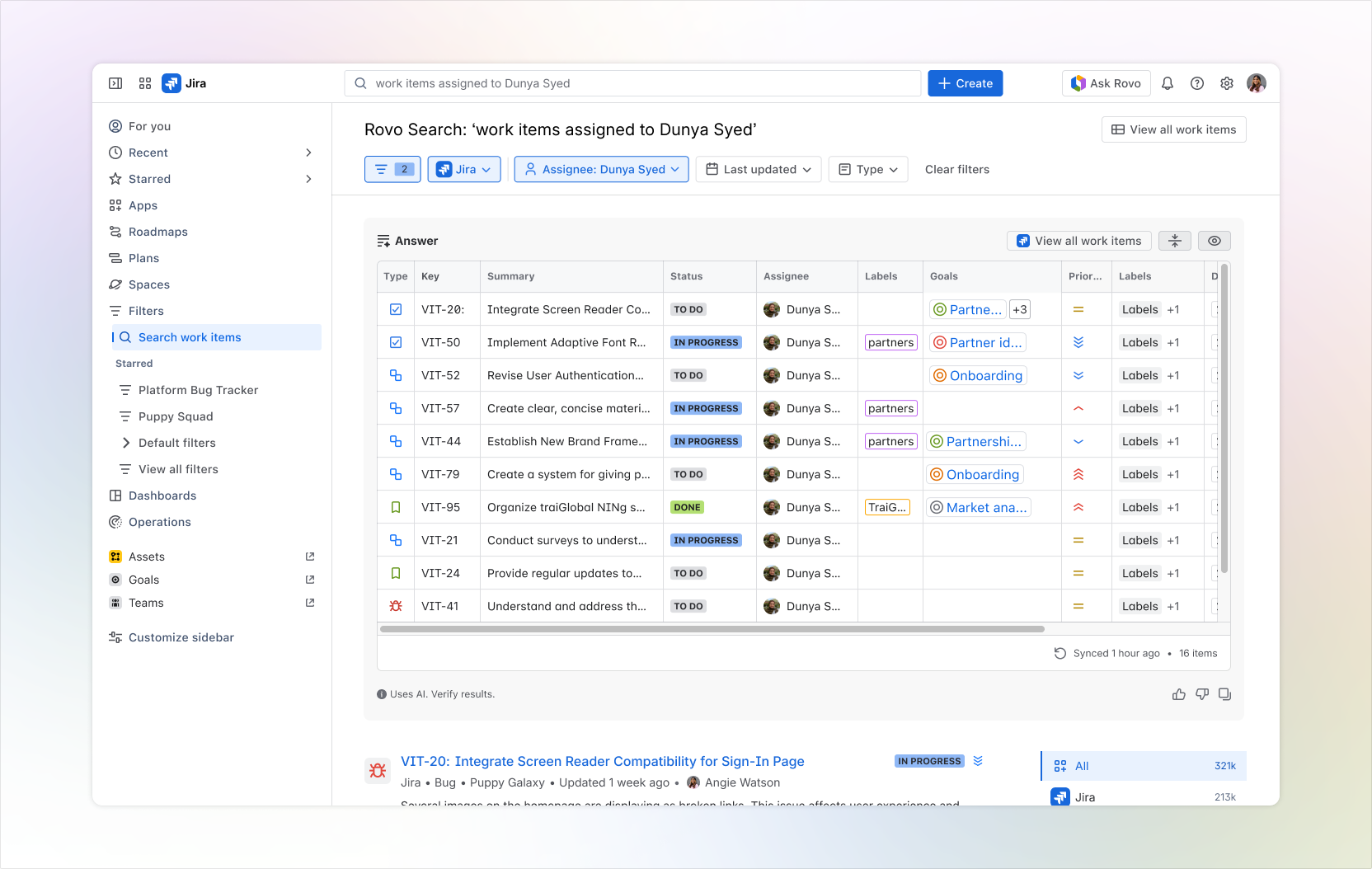The width and height of the screenshot is (1372, 869).
Task: Click the subtask icon for VIT-52
Action: (396, 375)
